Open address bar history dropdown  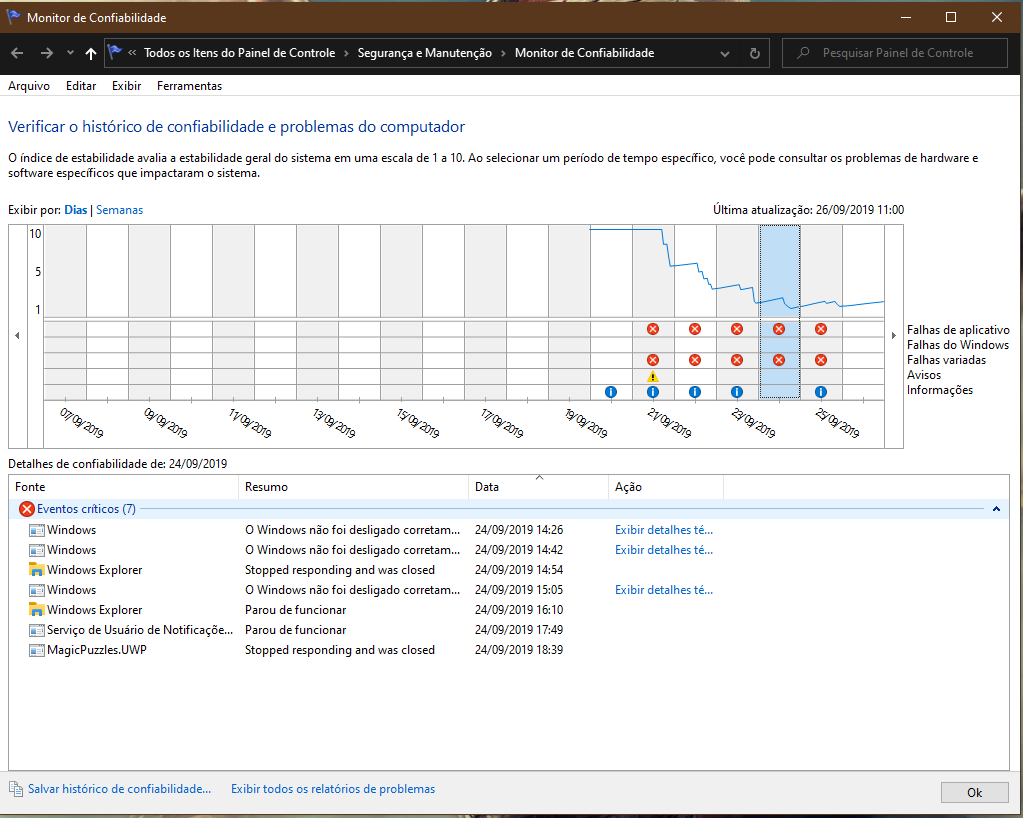[724, 53]
